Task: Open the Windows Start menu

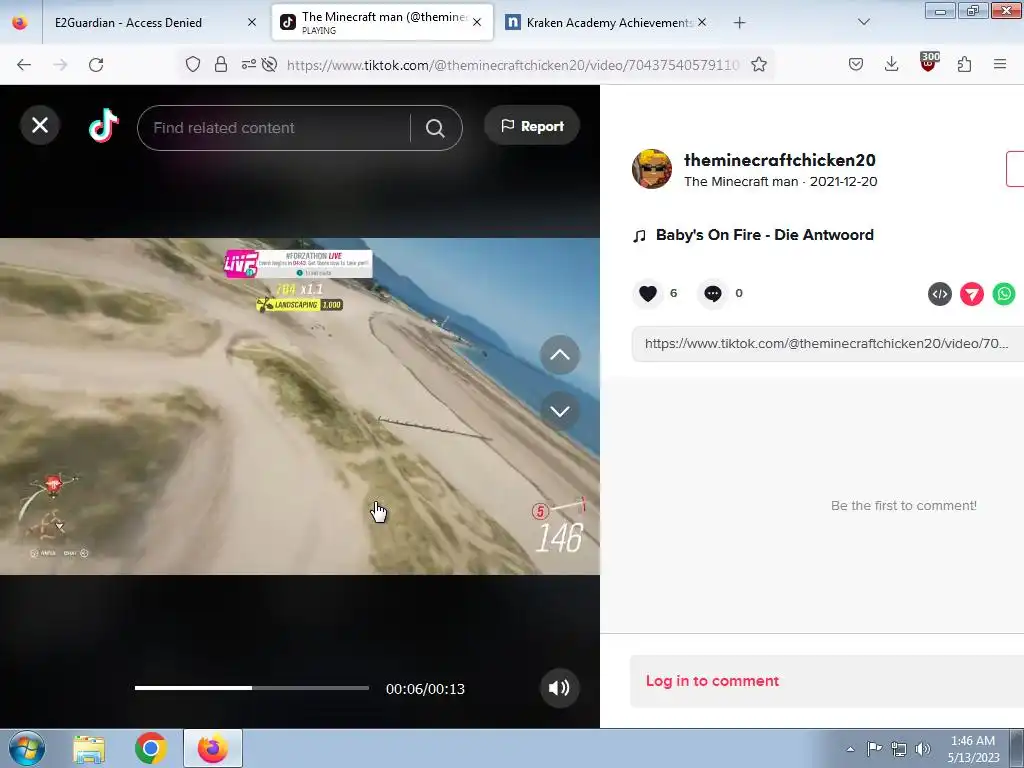Action: click(27, 748)
